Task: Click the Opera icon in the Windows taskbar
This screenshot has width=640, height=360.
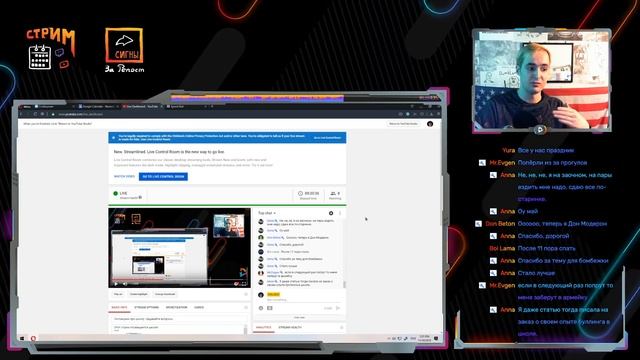Action: [x=33, y=338]
